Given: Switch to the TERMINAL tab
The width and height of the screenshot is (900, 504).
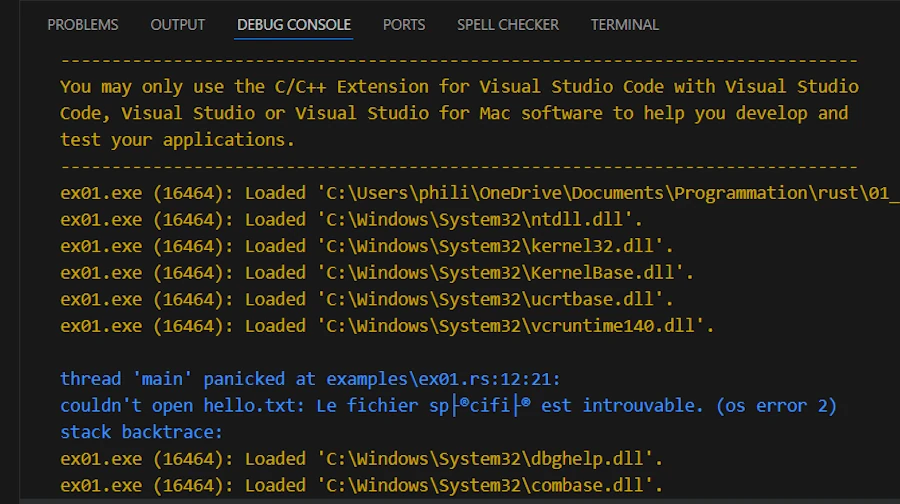Looking at the screenshot, I should coord(625,24).
